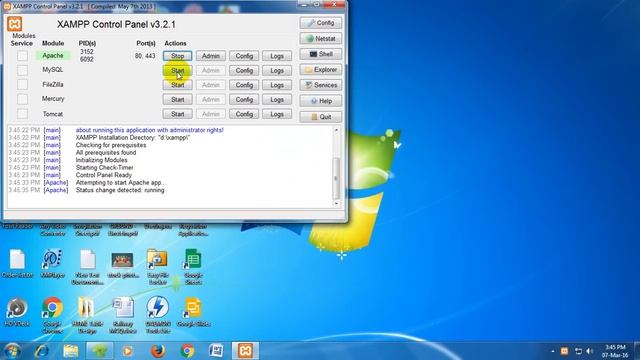640x360 pixels.
Task: Open XAMPP Help
Action: [321, 101]
